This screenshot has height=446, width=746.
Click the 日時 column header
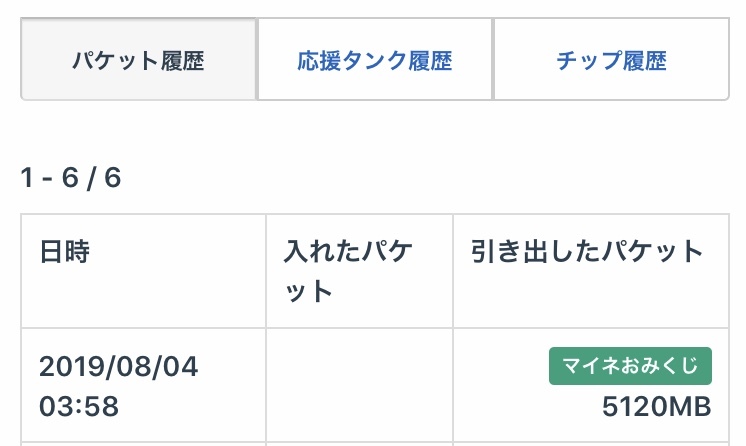point(65,251)
